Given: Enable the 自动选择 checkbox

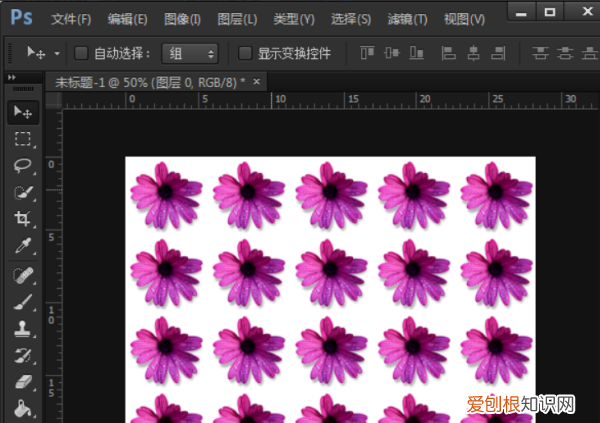Looking at the screenshot, I should (x=81, y=53).
